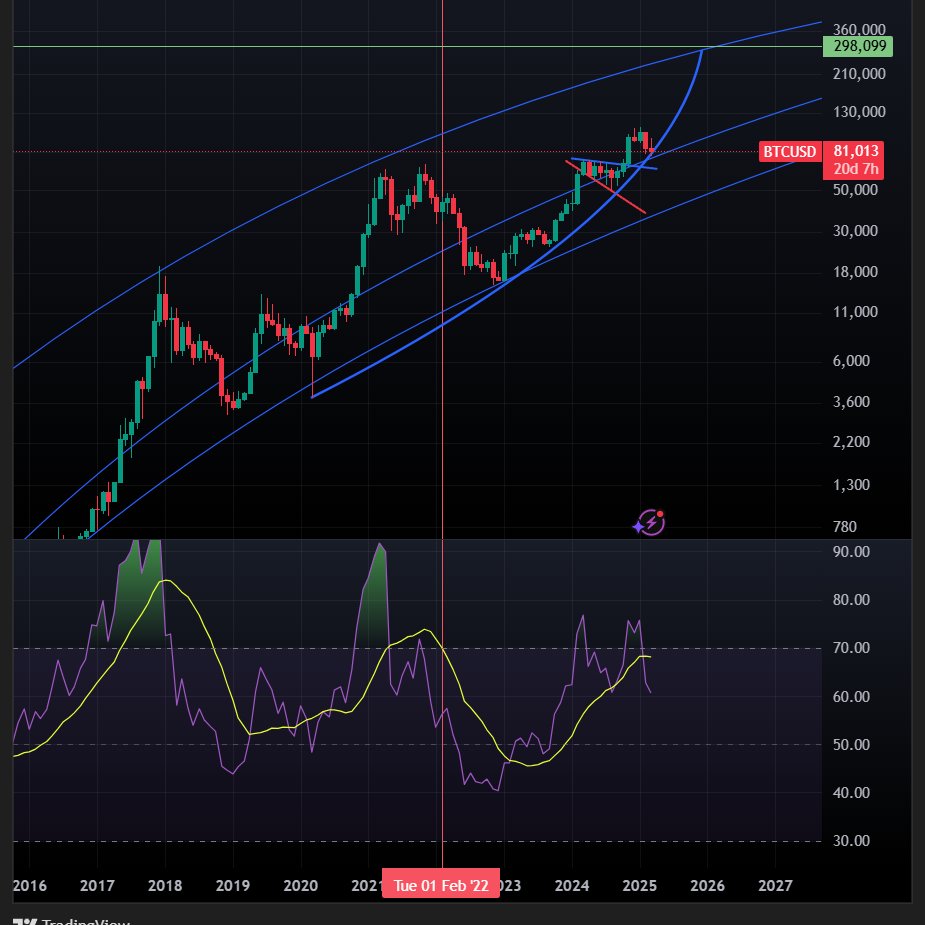Select the Tue 01 Feb '22 date marker

click(x=441, y=885)
